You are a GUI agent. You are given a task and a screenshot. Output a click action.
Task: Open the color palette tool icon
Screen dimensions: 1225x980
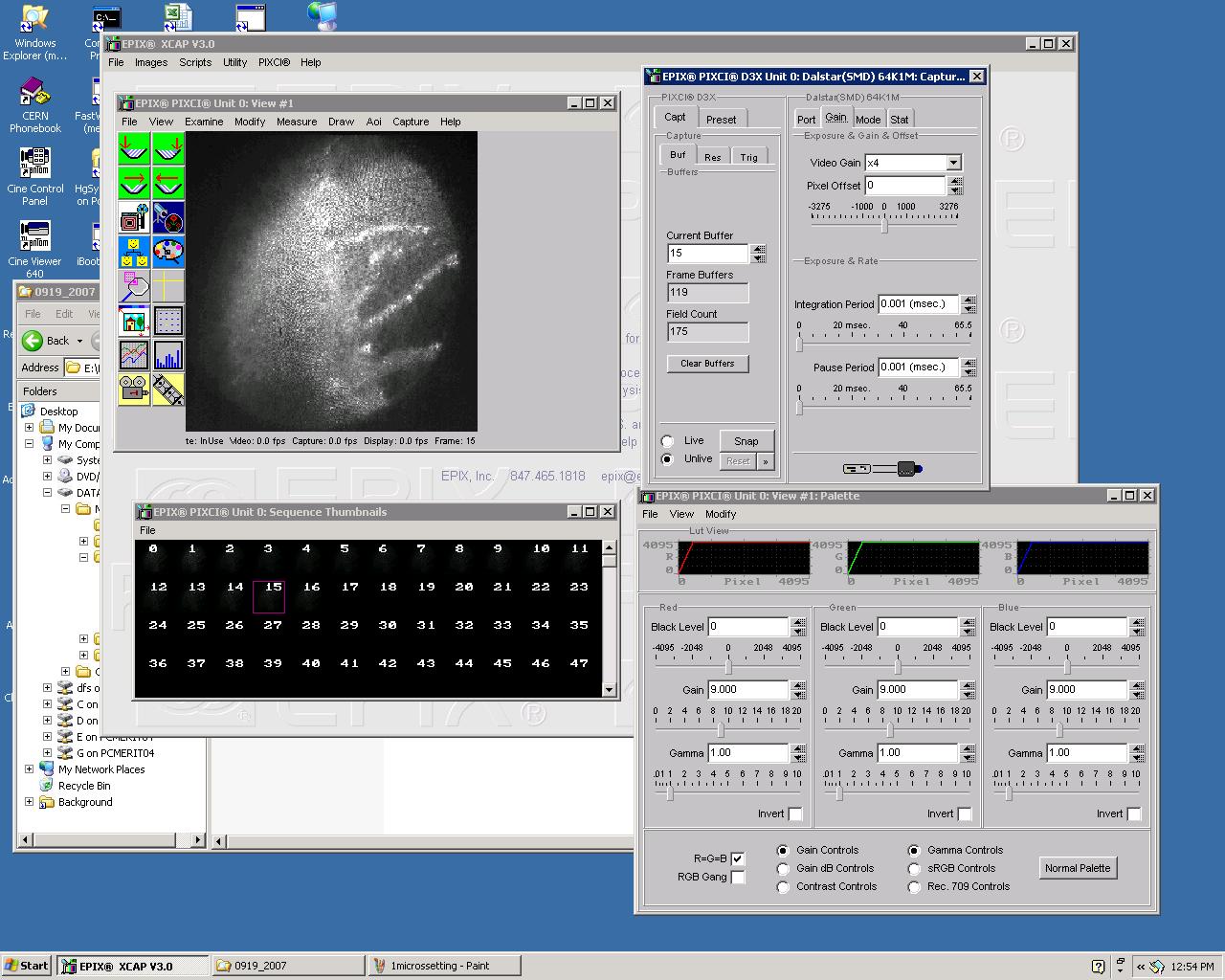point(168,252)
